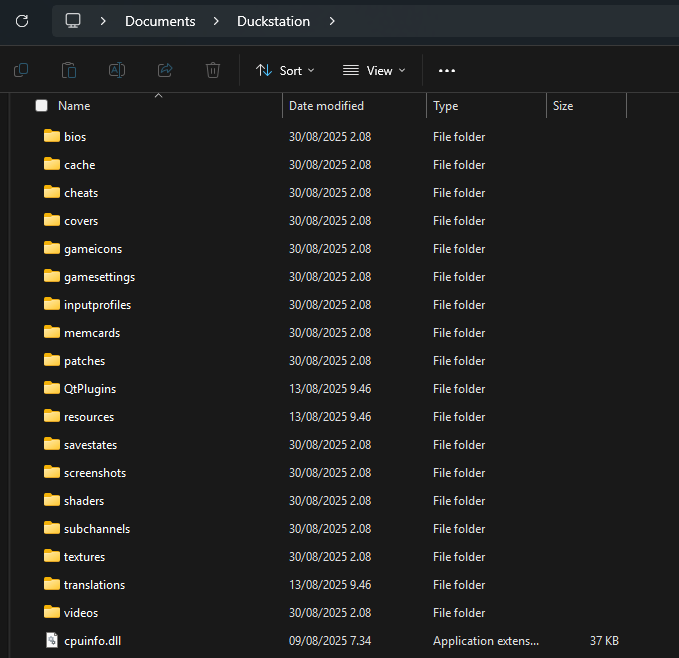Click the screenshots folder icon

(x=52, y=472)
